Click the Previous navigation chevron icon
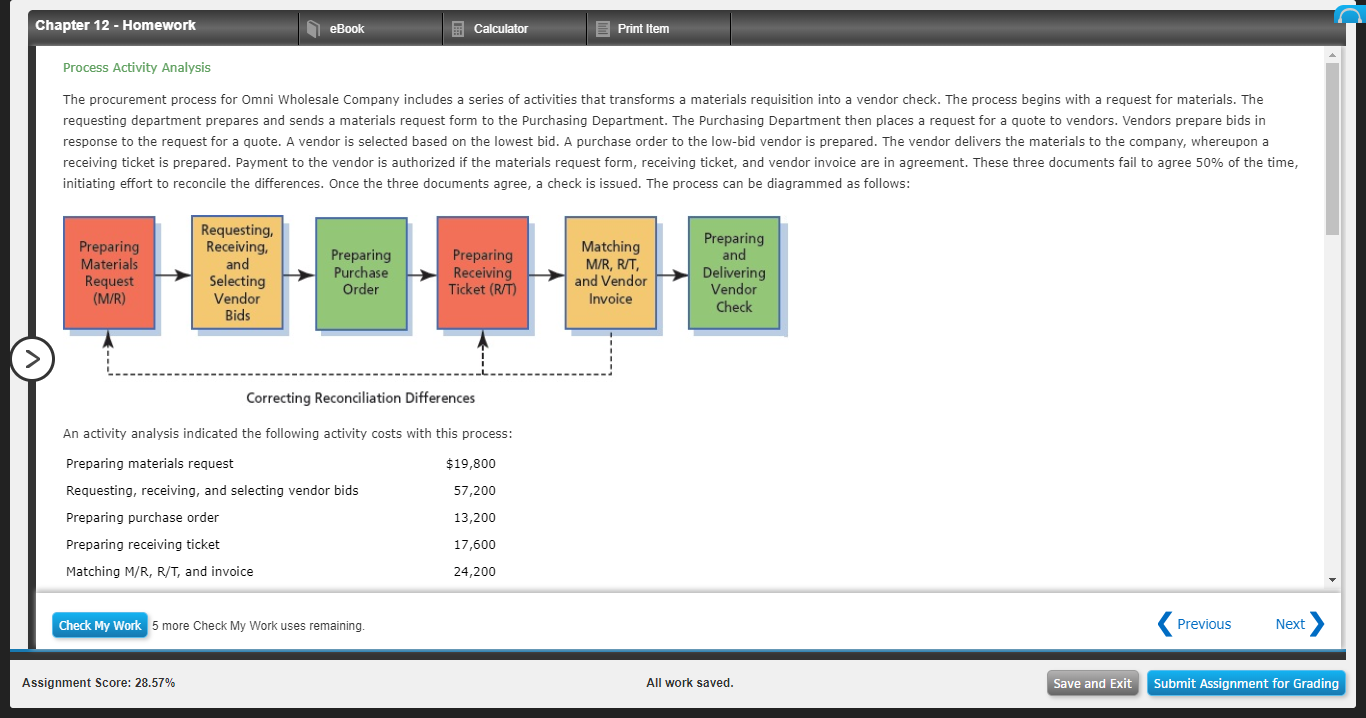This screenshot has width=1366, height=718. pyautogui.click(x=1165, y=624)
